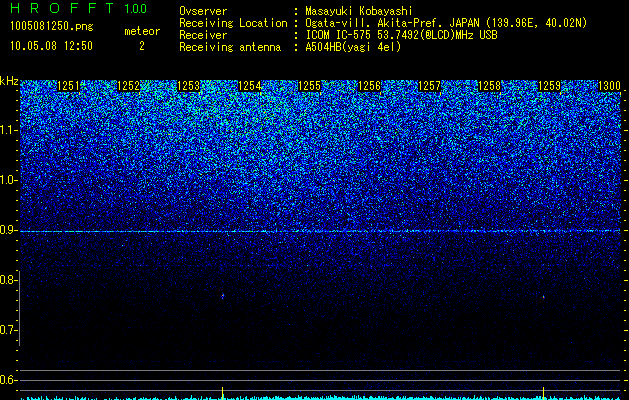Image resolution: width=629 pixels, height=400 pixels.
Task: Click the 1.0 kHz axis label
Action: [8, 180]
